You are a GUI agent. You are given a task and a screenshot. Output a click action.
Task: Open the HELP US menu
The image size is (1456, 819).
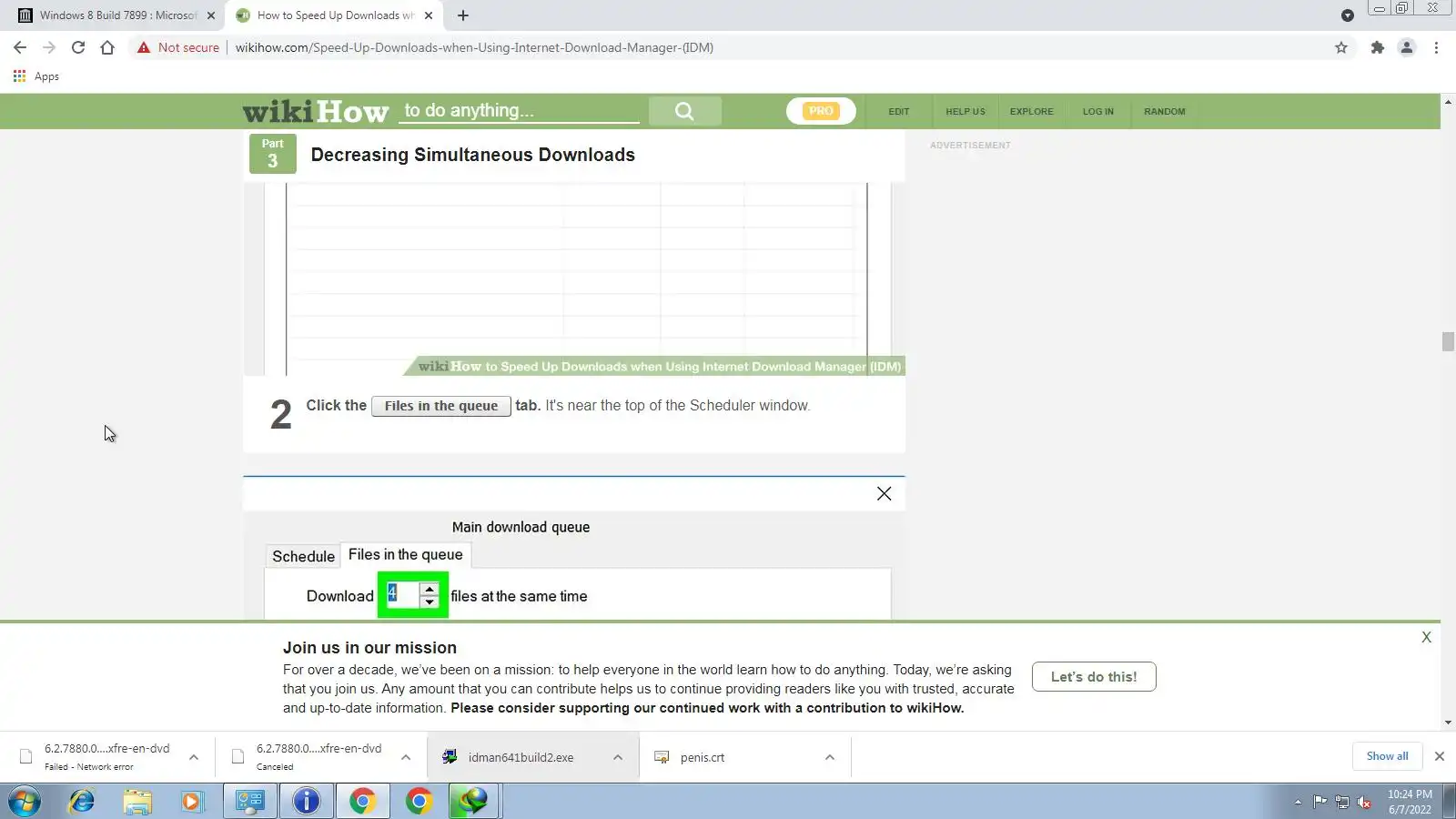(x=965, y=111)
